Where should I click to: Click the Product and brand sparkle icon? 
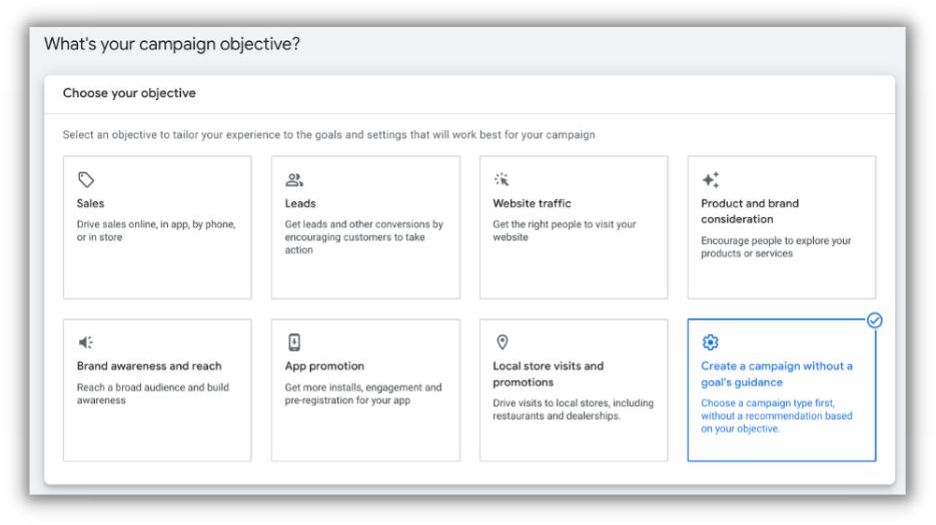coord(710,180)
